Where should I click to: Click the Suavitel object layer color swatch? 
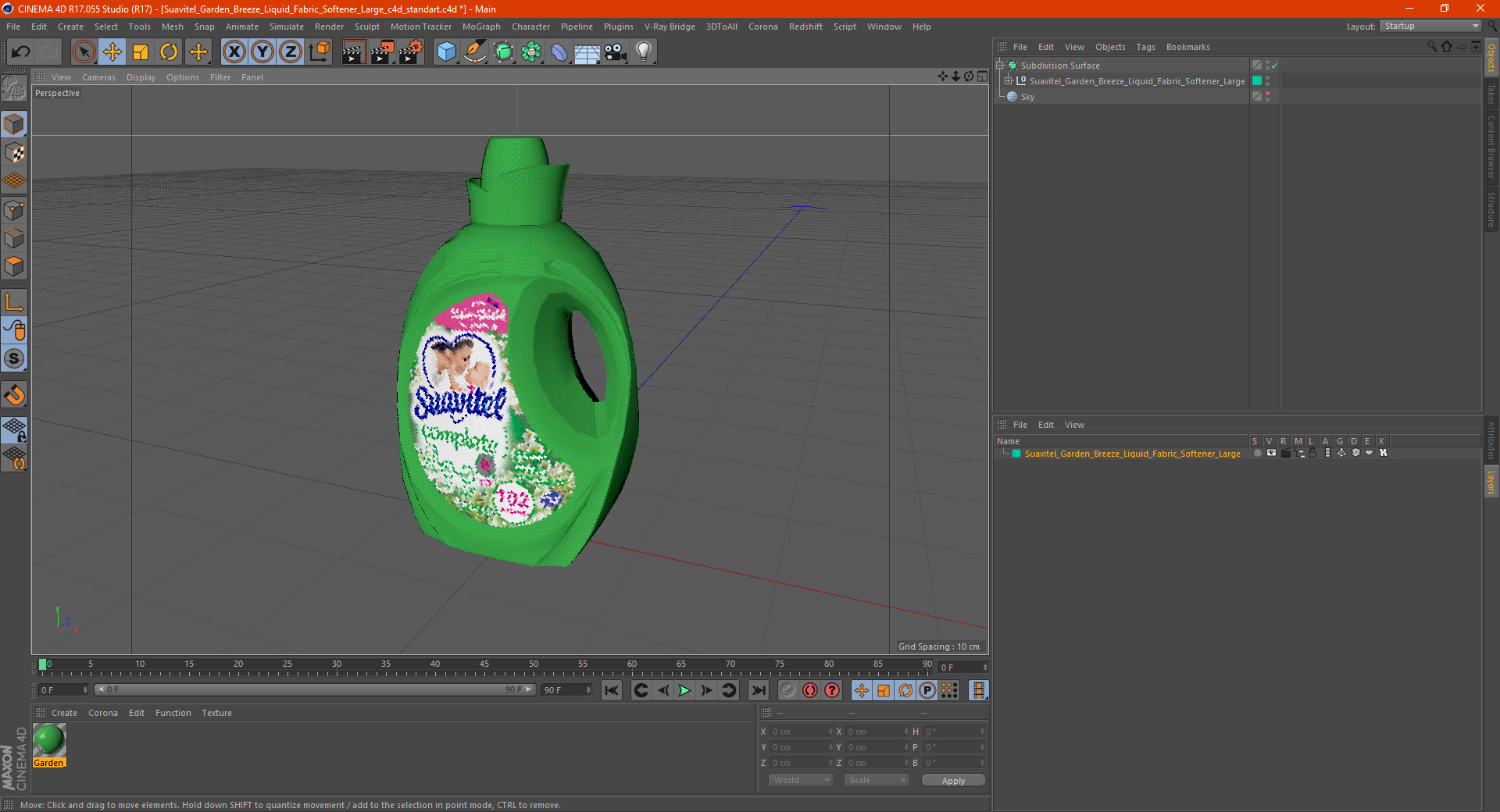pos(1257,81)
